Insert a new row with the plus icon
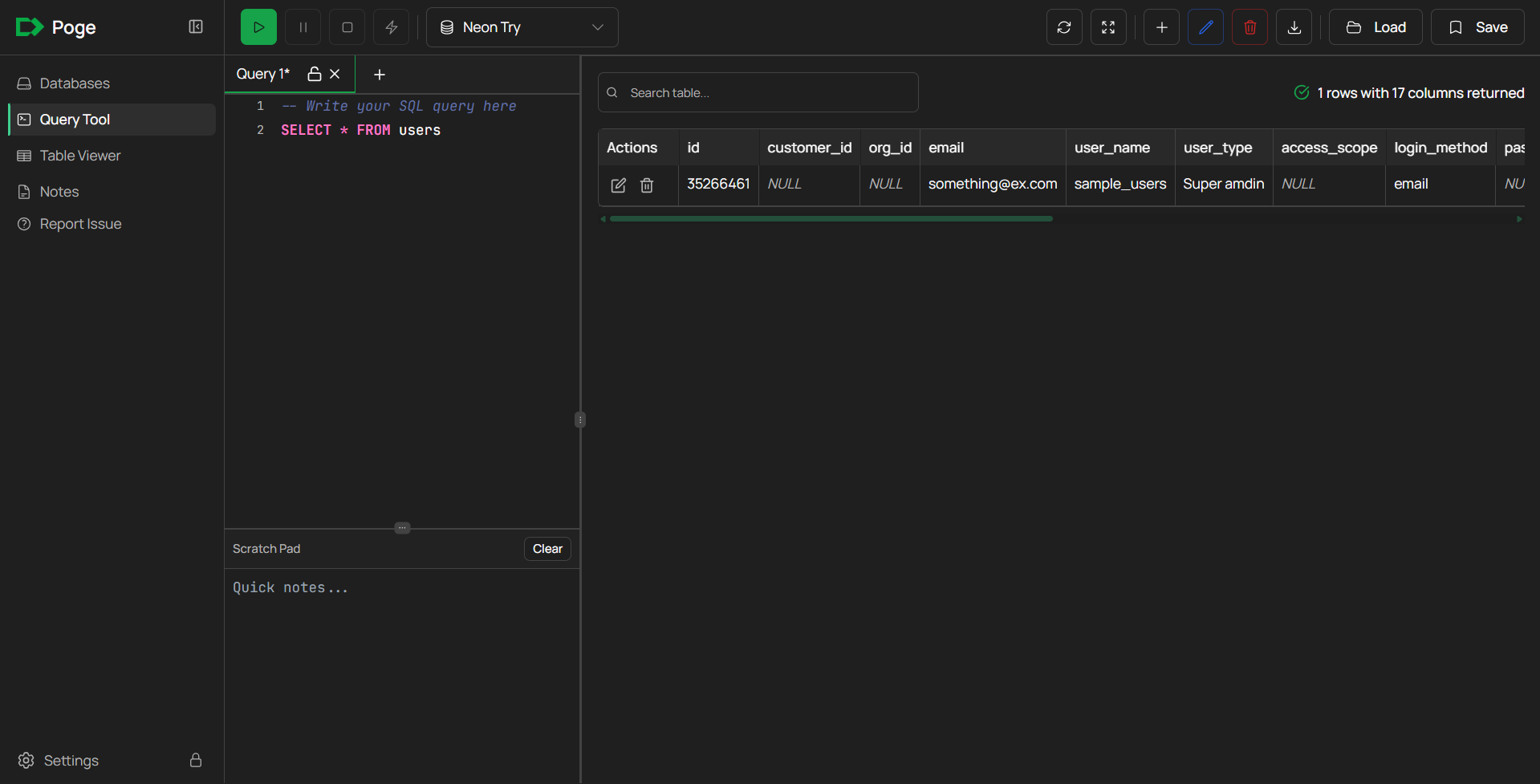 click(x=1160, y=26)
